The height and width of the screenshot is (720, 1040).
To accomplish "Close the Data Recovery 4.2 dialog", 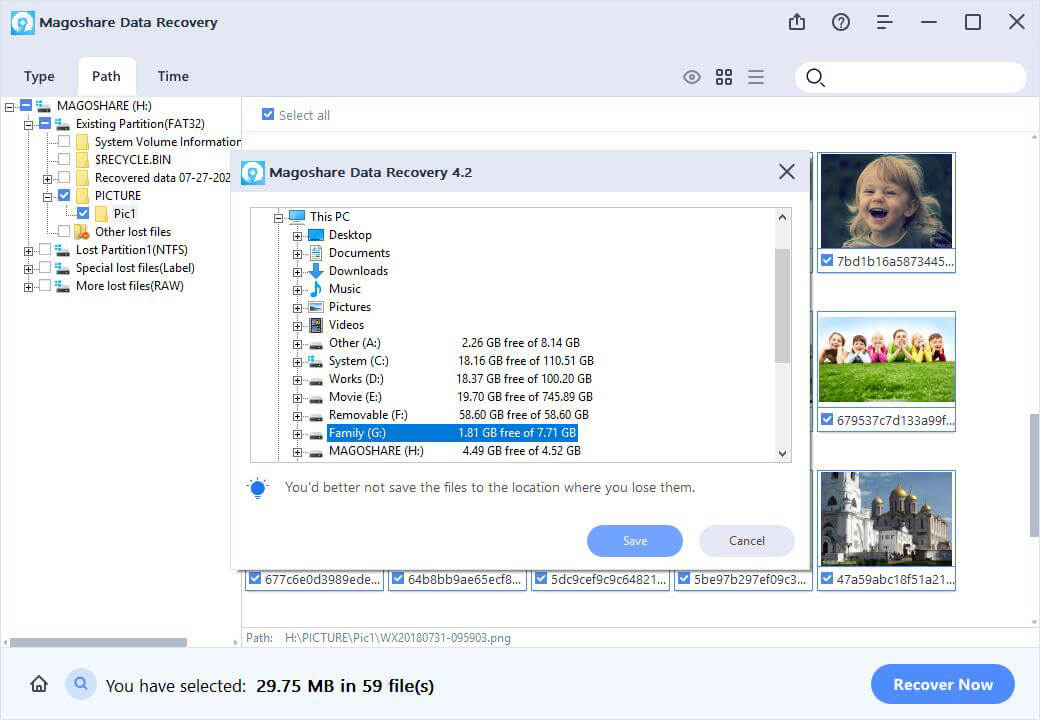I will tap(787, 172).
